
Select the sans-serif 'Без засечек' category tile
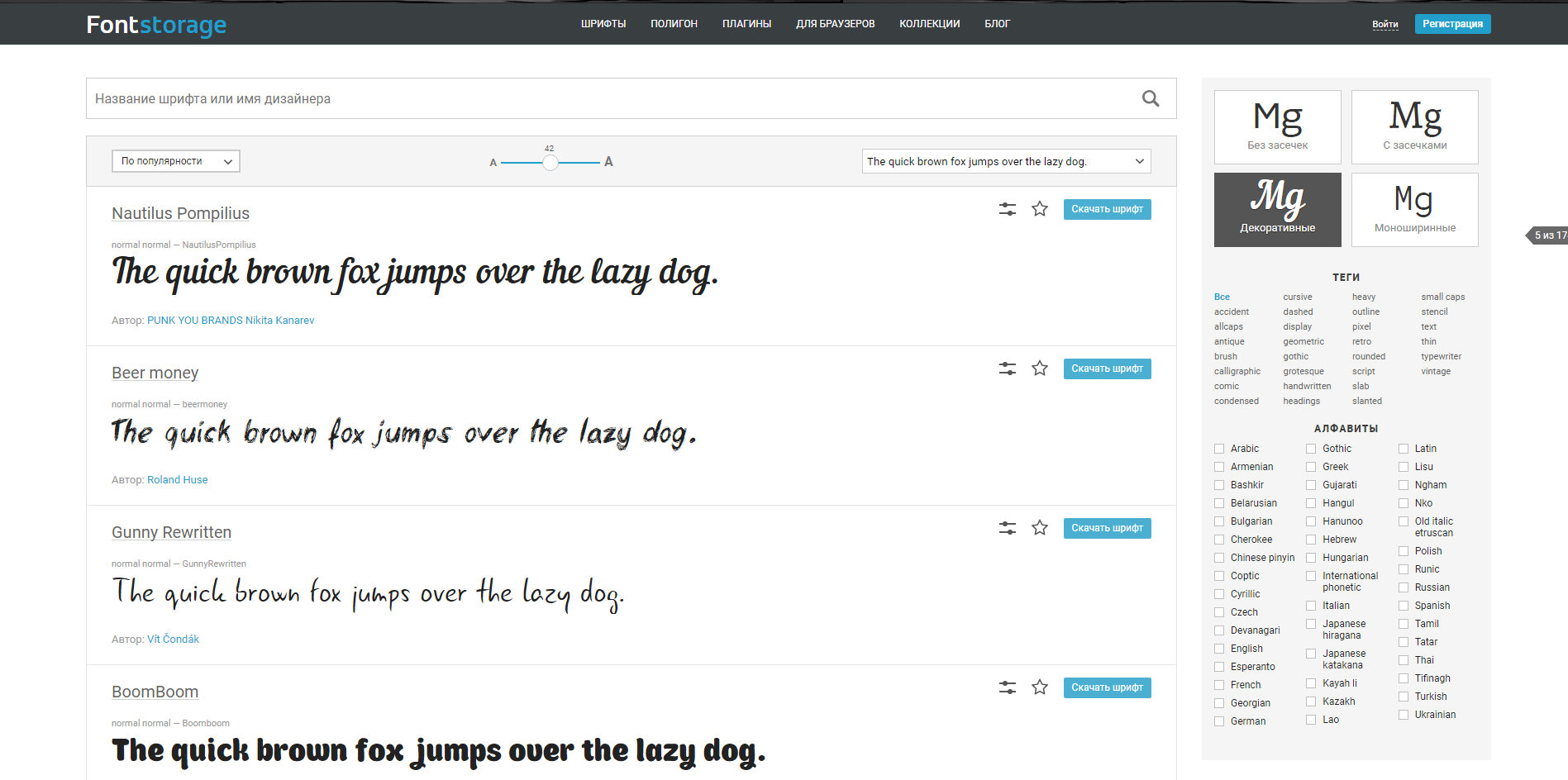(x=1278, y=127)
